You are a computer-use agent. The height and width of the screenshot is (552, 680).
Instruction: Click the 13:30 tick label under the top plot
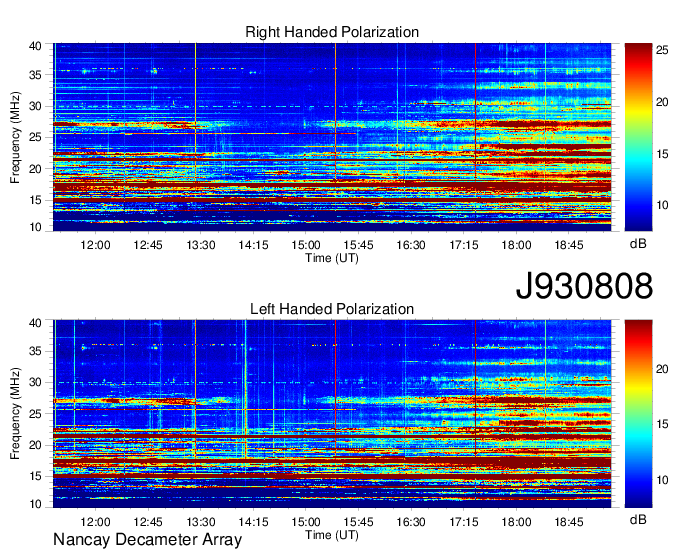[x=201, y=245]
